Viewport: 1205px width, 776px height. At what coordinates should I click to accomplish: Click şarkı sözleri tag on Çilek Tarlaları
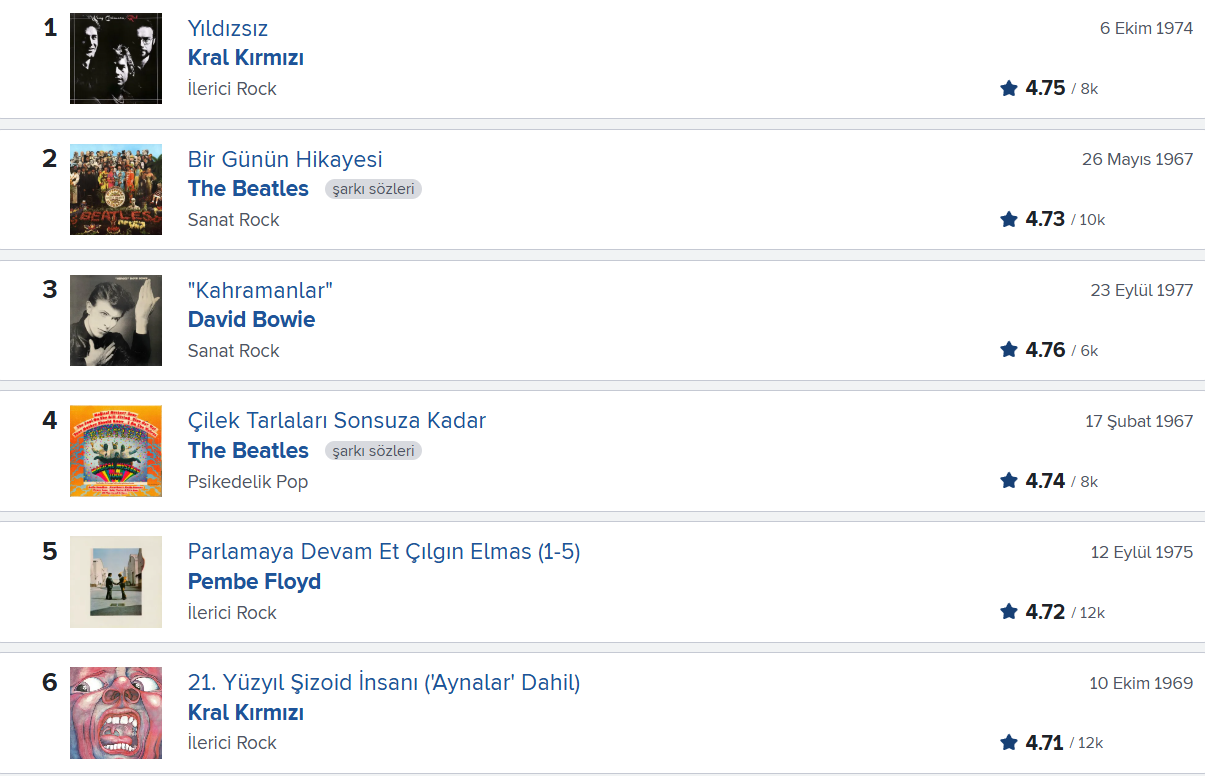point(373,451)
